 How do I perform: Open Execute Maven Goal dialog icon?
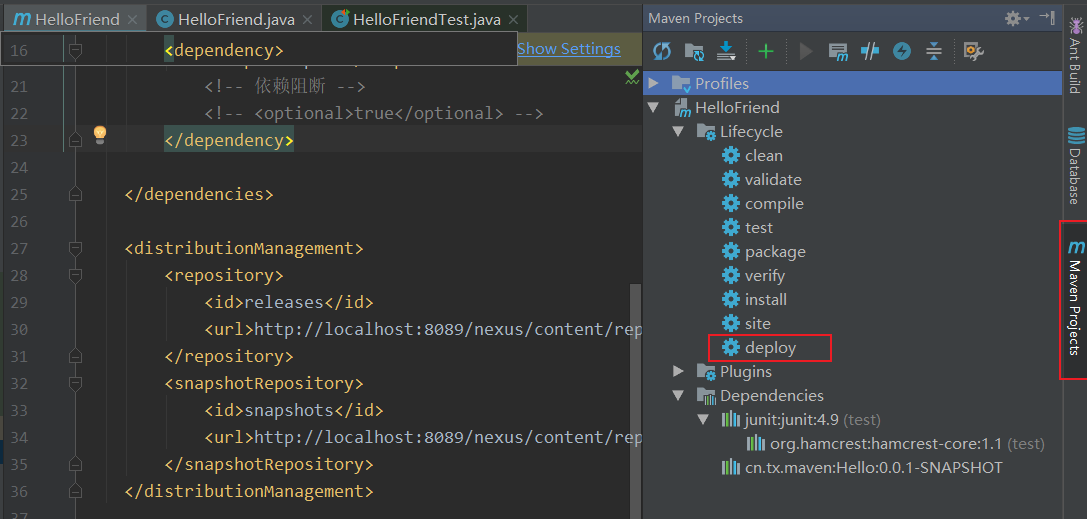tap(839, 51)
